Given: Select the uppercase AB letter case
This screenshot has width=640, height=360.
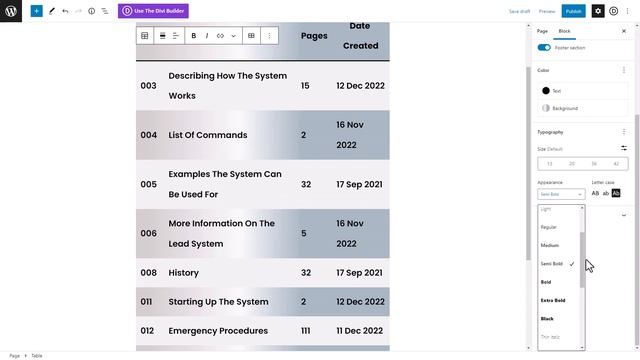Looking at the screenshot, I should tap(596, 193).
